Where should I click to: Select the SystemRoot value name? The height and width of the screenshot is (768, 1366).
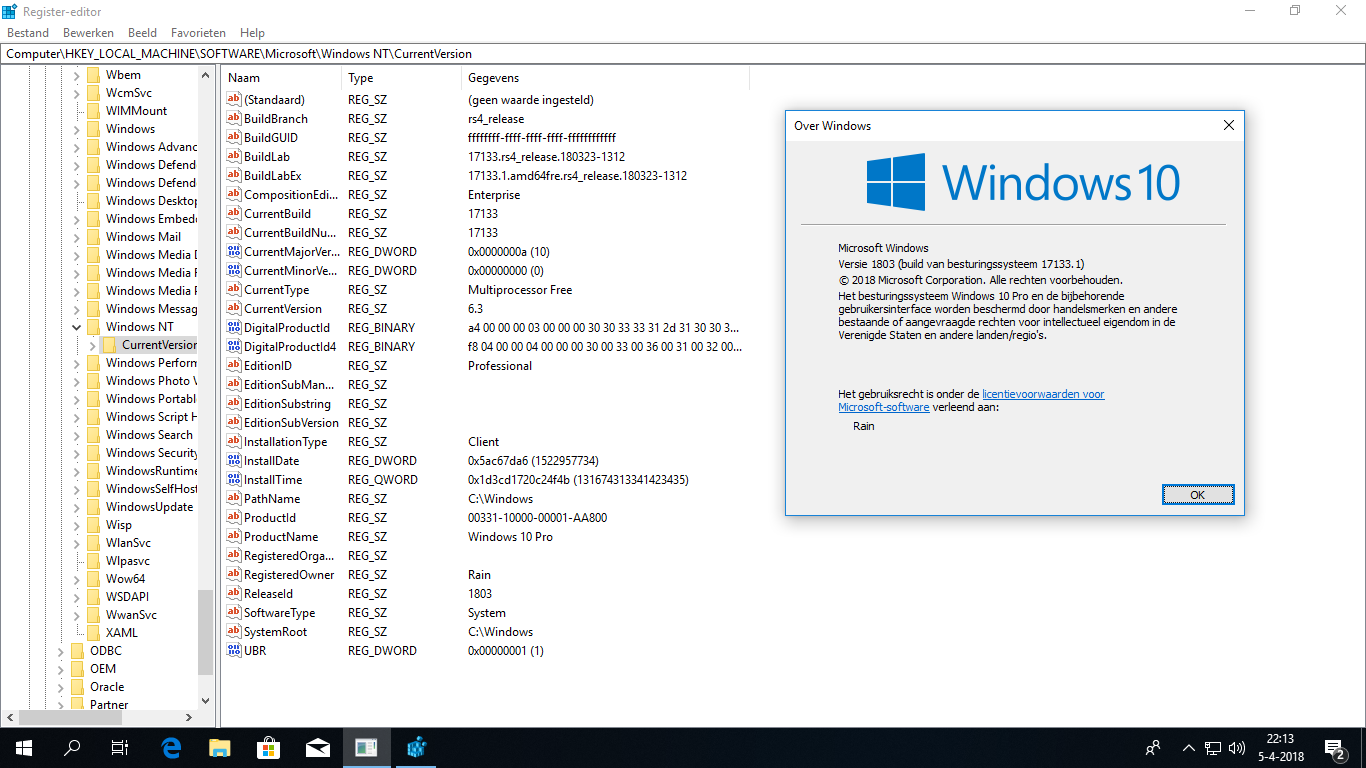276,632
